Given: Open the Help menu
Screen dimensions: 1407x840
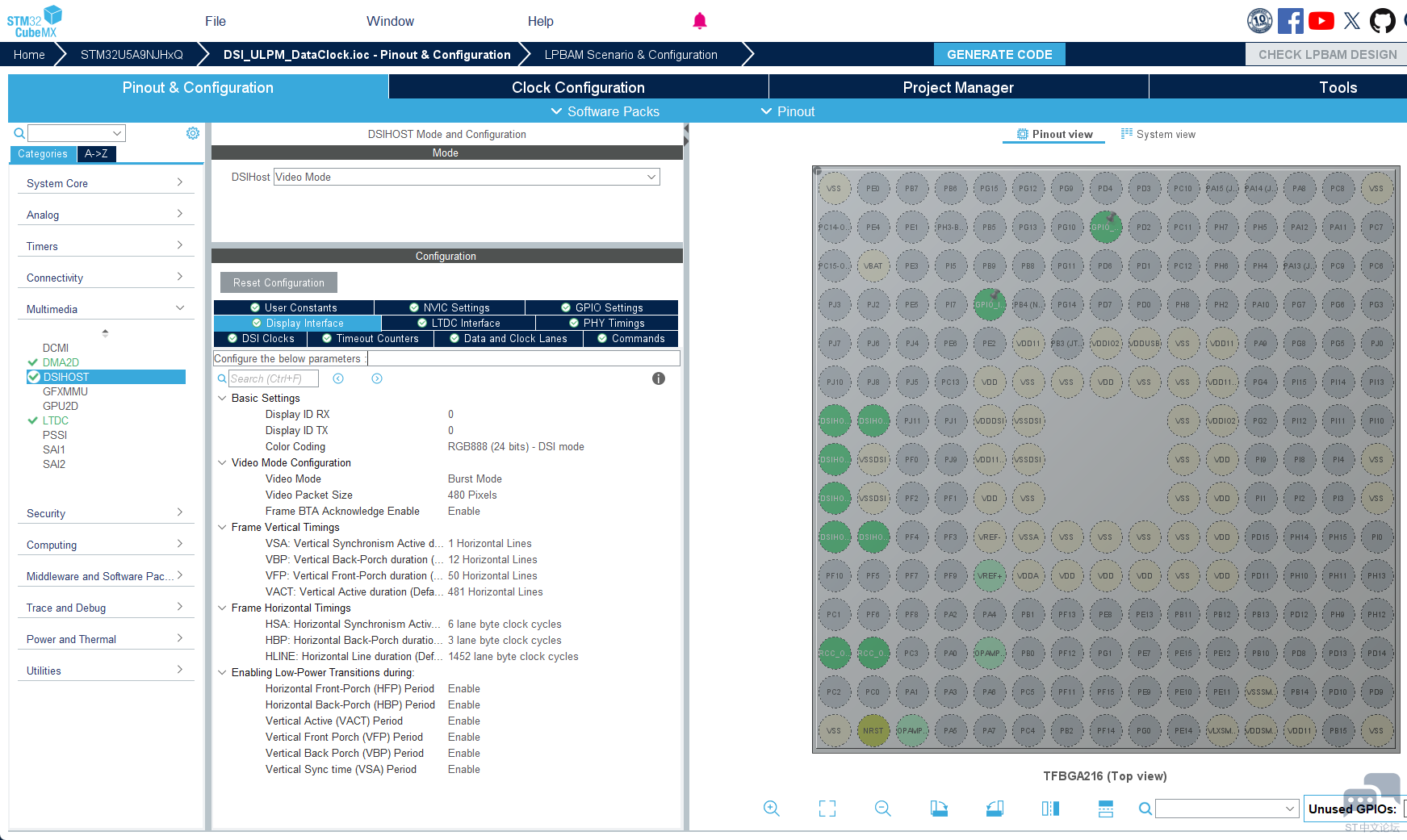Looking at the screenshot, I should [x=541, y=21].
